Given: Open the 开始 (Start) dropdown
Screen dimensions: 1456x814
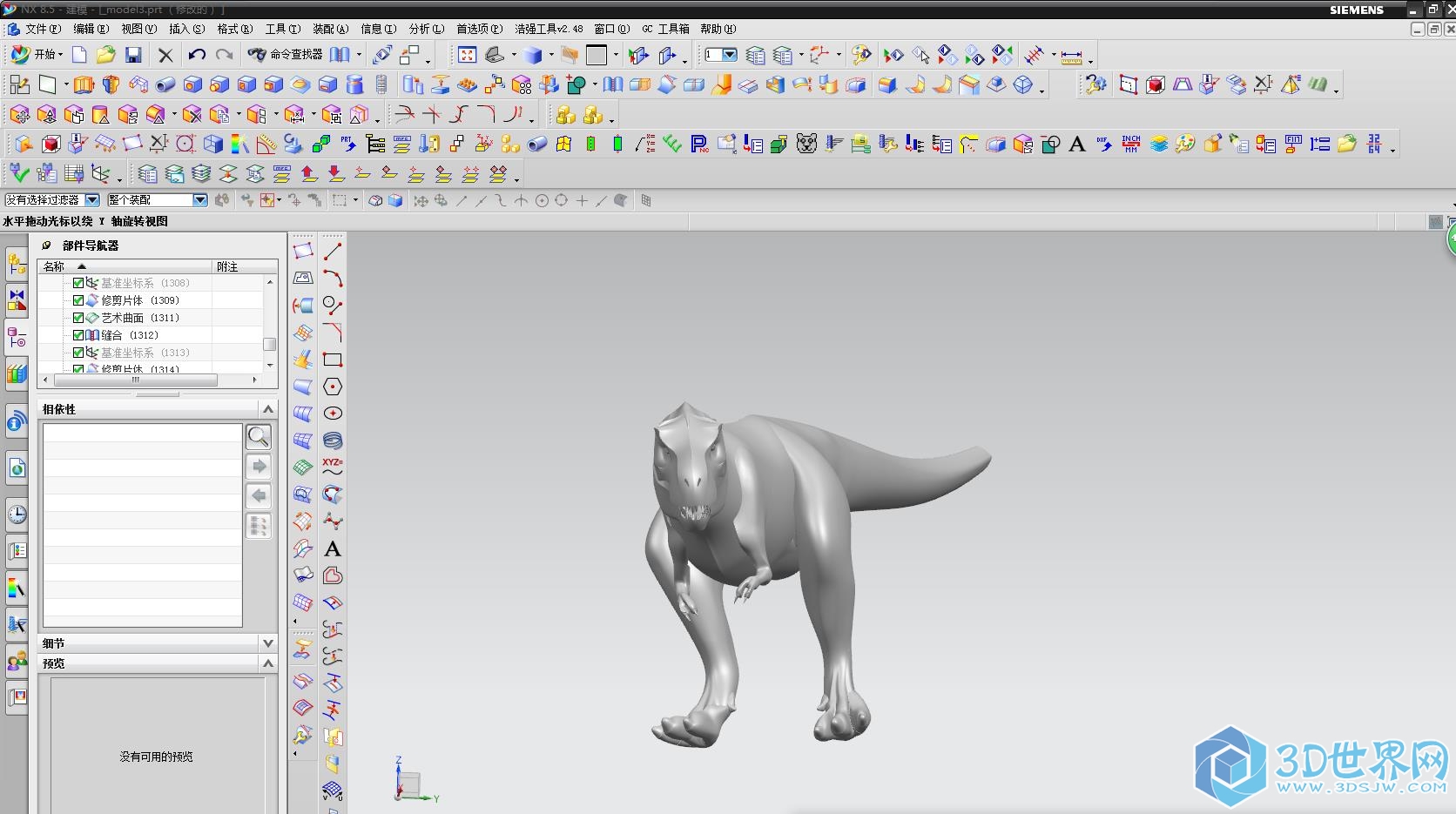Looking at the screenshot, I should (x=37, y=55).
